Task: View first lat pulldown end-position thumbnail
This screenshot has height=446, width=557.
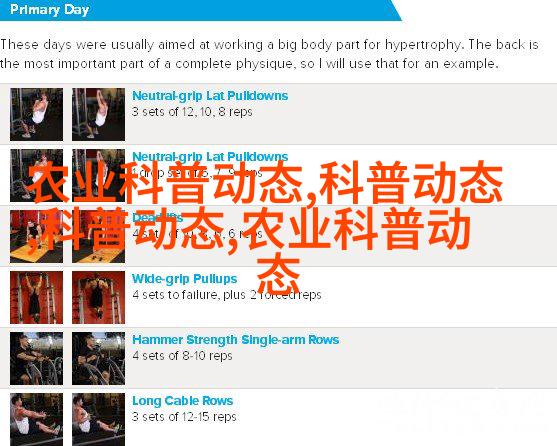Action: [98, 114]
